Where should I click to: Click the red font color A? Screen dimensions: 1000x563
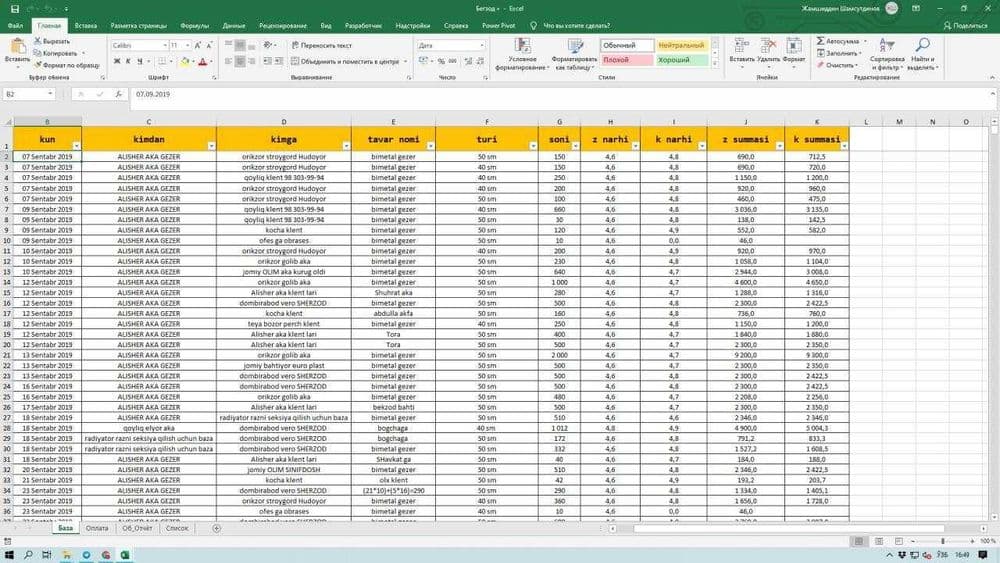pos(203,61)
